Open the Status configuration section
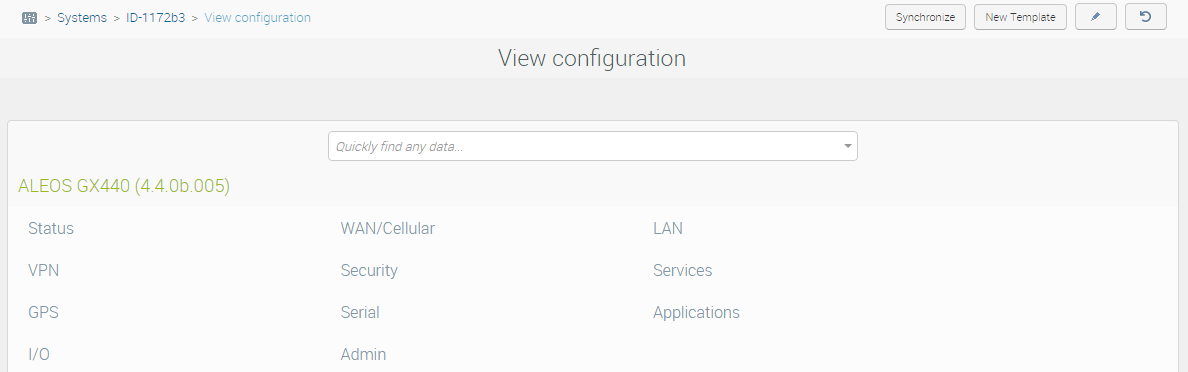Image resolution: width=1188 pixels, height=372 pixels. coord(51,228)
